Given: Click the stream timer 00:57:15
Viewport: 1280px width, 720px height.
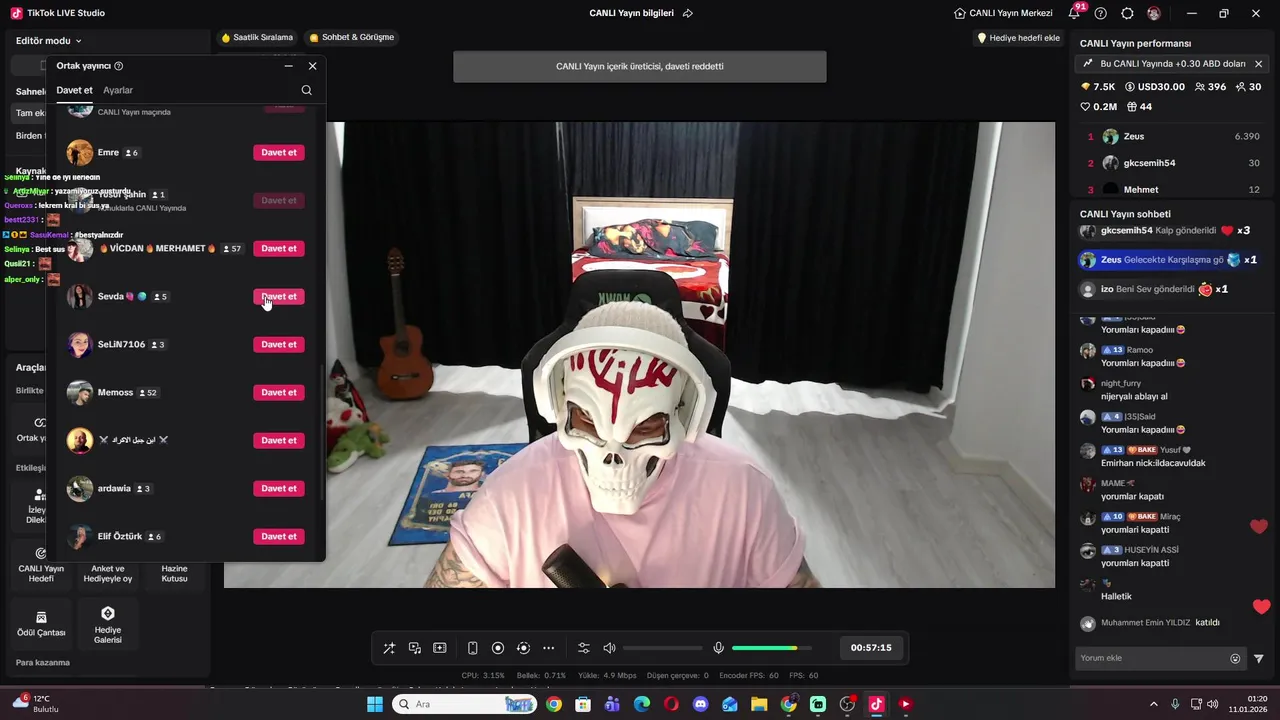Looking at the screenshot, I should click(871, 648).
